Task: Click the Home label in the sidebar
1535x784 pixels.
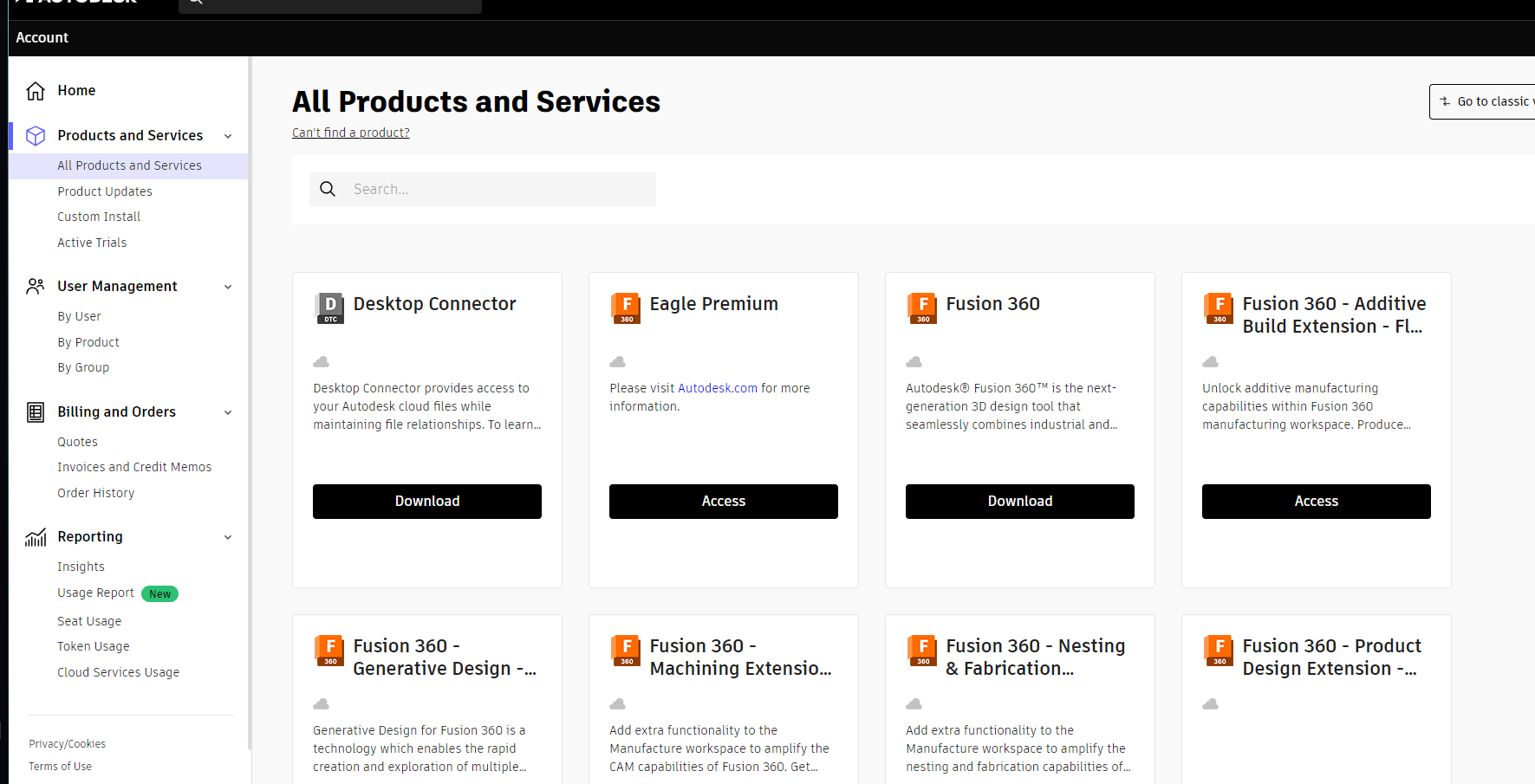Action: coord(76,90)
